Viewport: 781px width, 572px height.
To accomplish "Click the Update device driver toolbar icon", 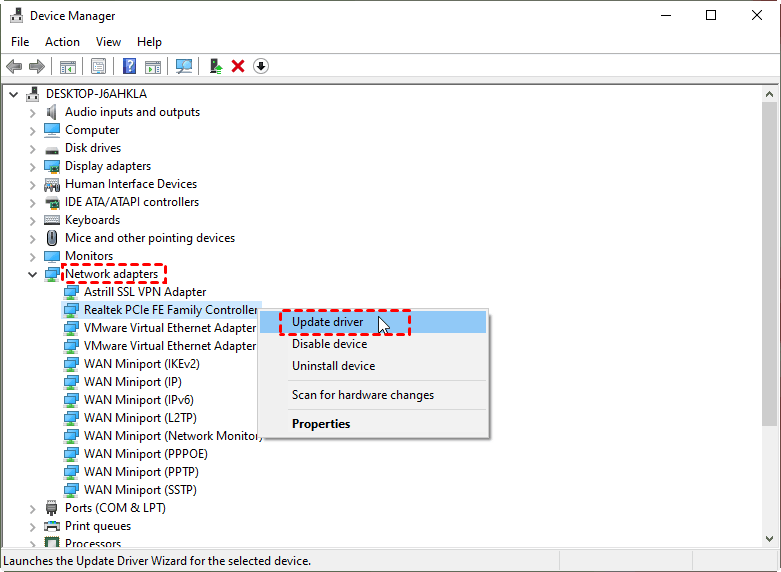I will 215,66.
